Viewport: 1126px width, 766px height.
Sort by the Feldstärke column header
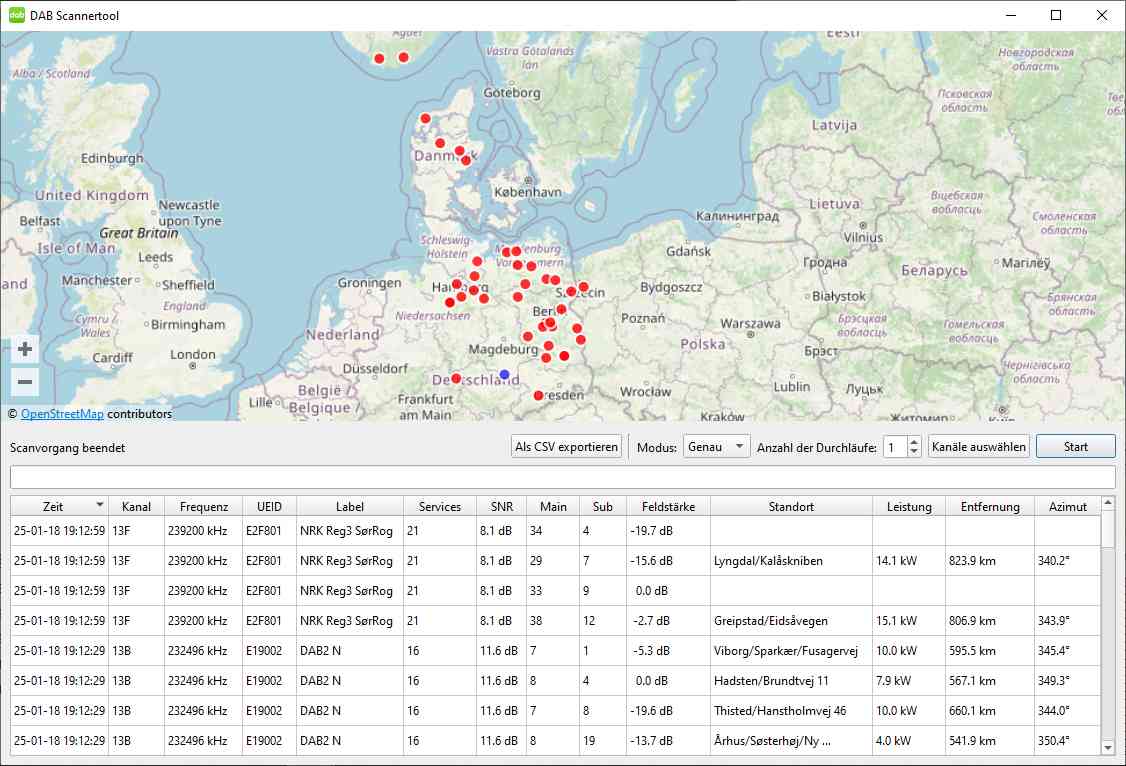click(x=668, y=506)
